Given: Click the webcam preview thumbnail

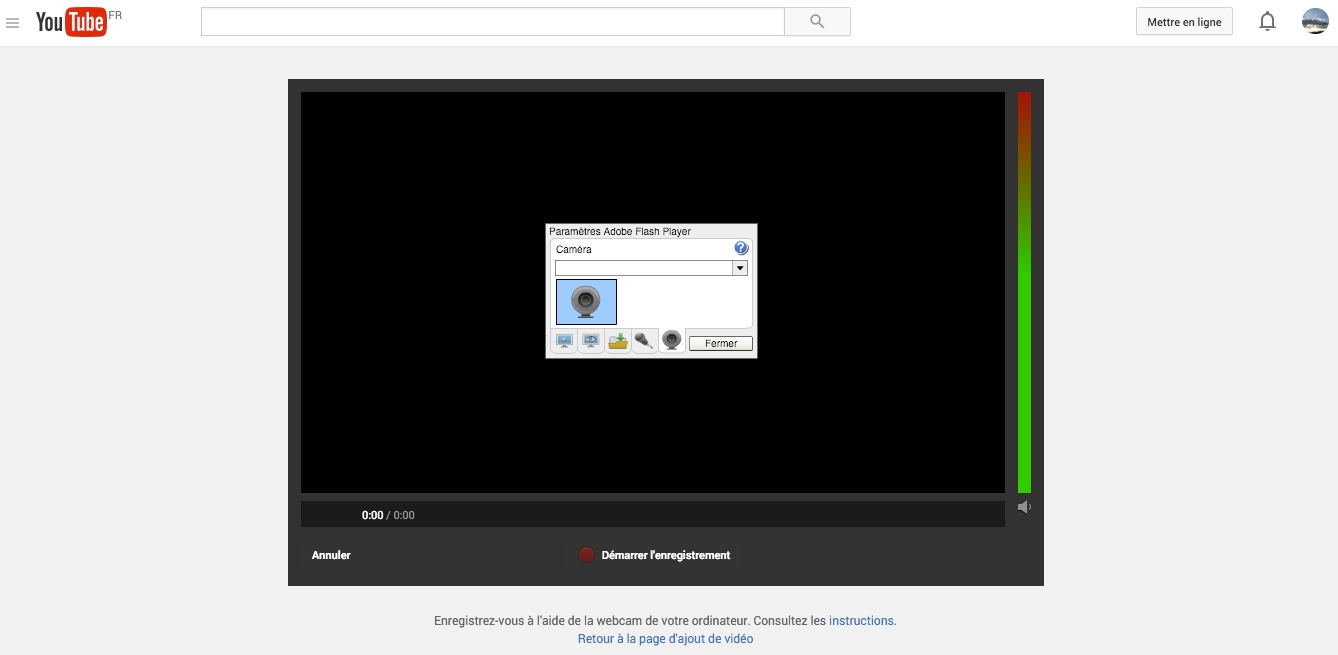Looking at the screenshot, I should click(586, 302).
